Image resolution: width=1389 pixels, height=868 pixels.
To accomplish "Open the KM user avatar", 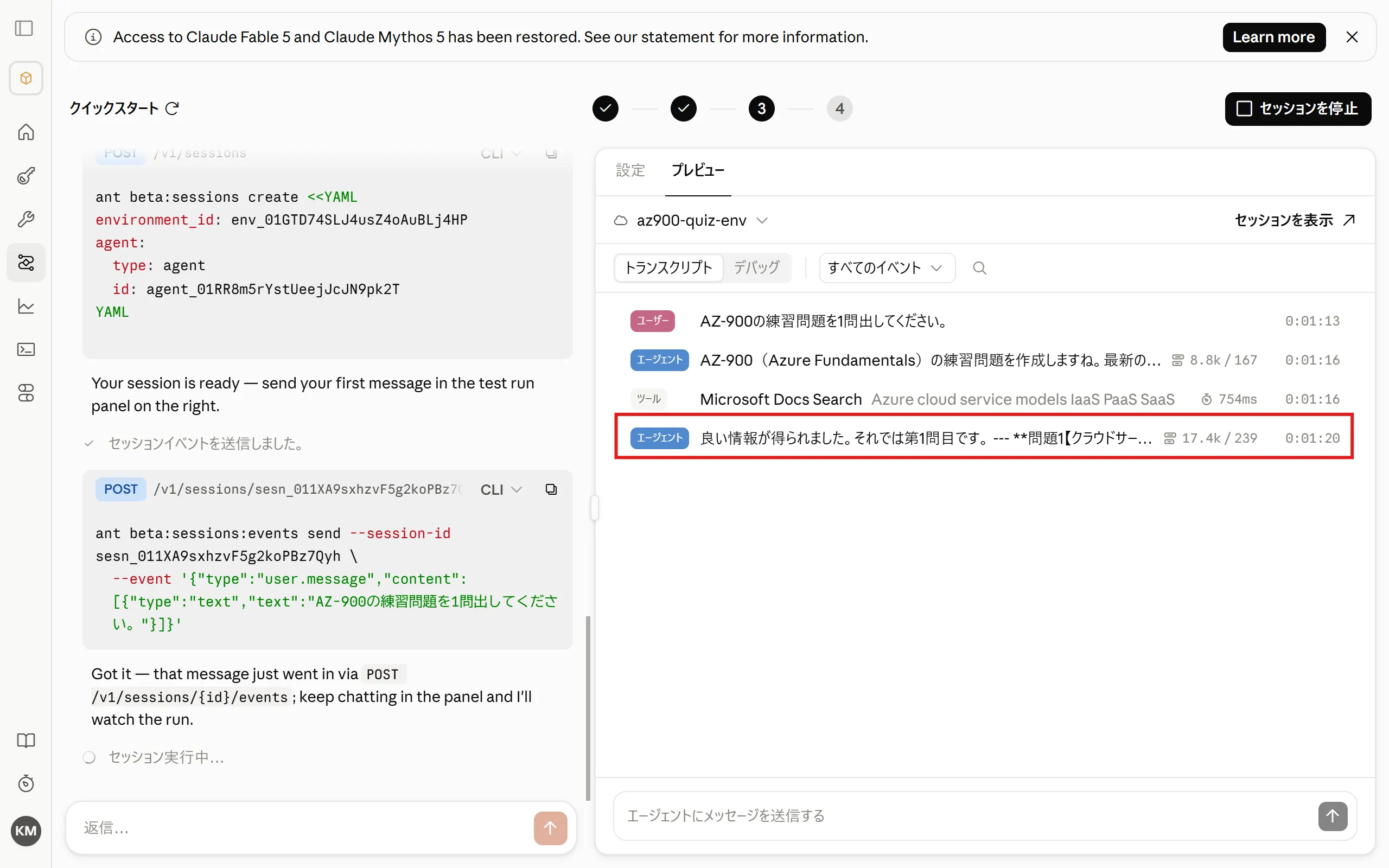I will [x=26, y=831].
